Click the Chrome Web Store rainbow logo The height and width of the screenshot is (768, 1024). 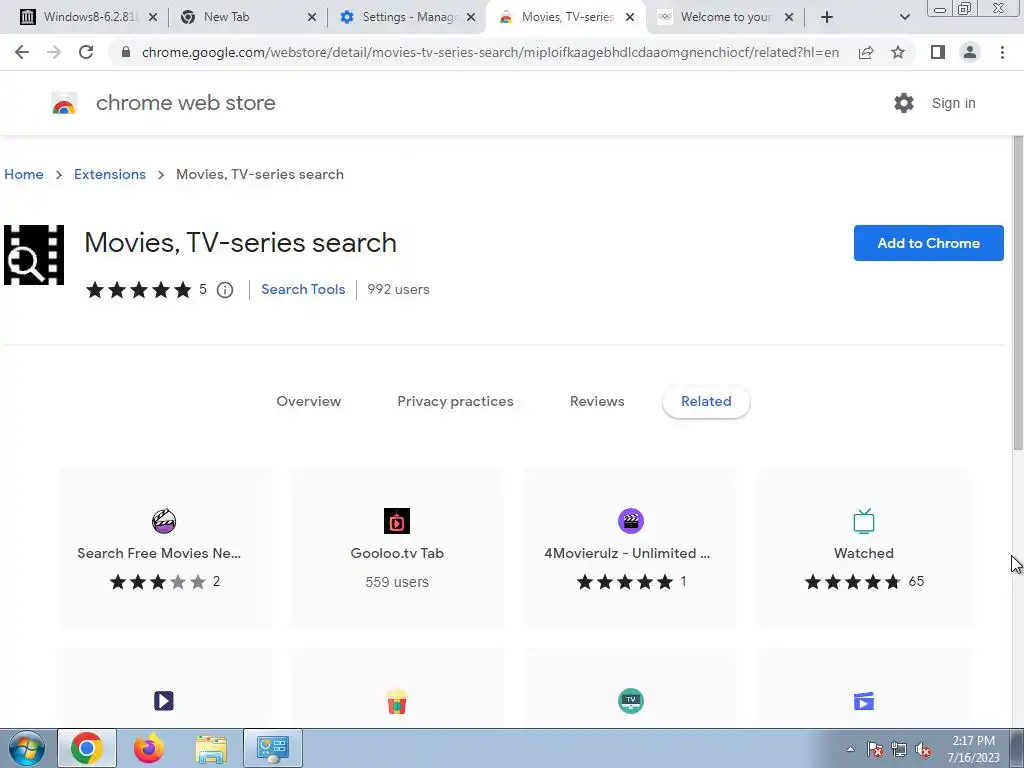tap(64, 103)
